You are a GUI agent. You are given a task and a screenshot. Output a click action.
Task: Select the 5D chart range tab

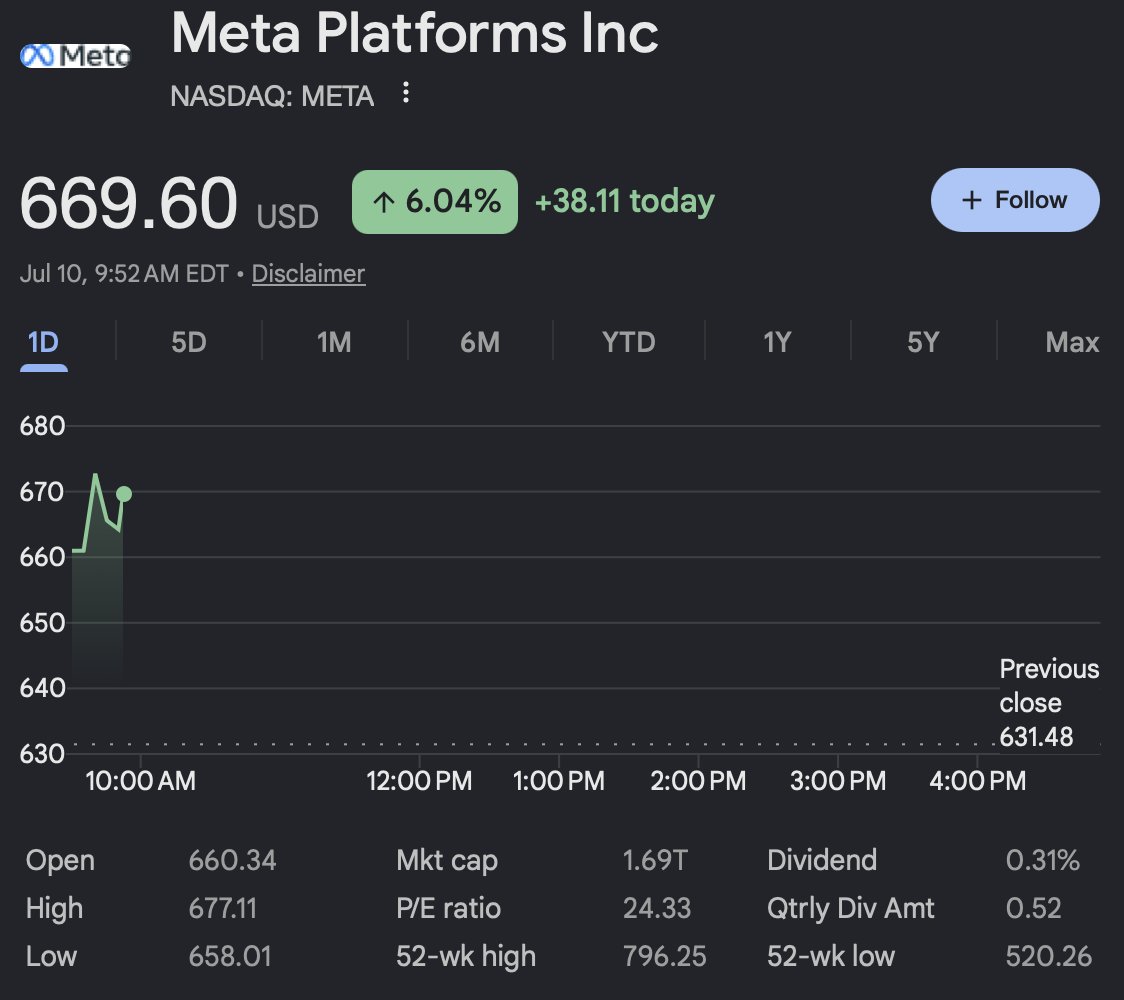point(189,343)
